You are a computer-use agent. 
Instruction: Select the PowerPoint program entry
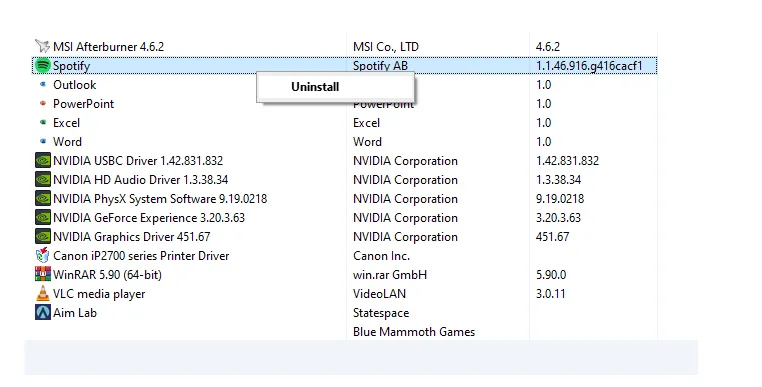tap(84, 104)
